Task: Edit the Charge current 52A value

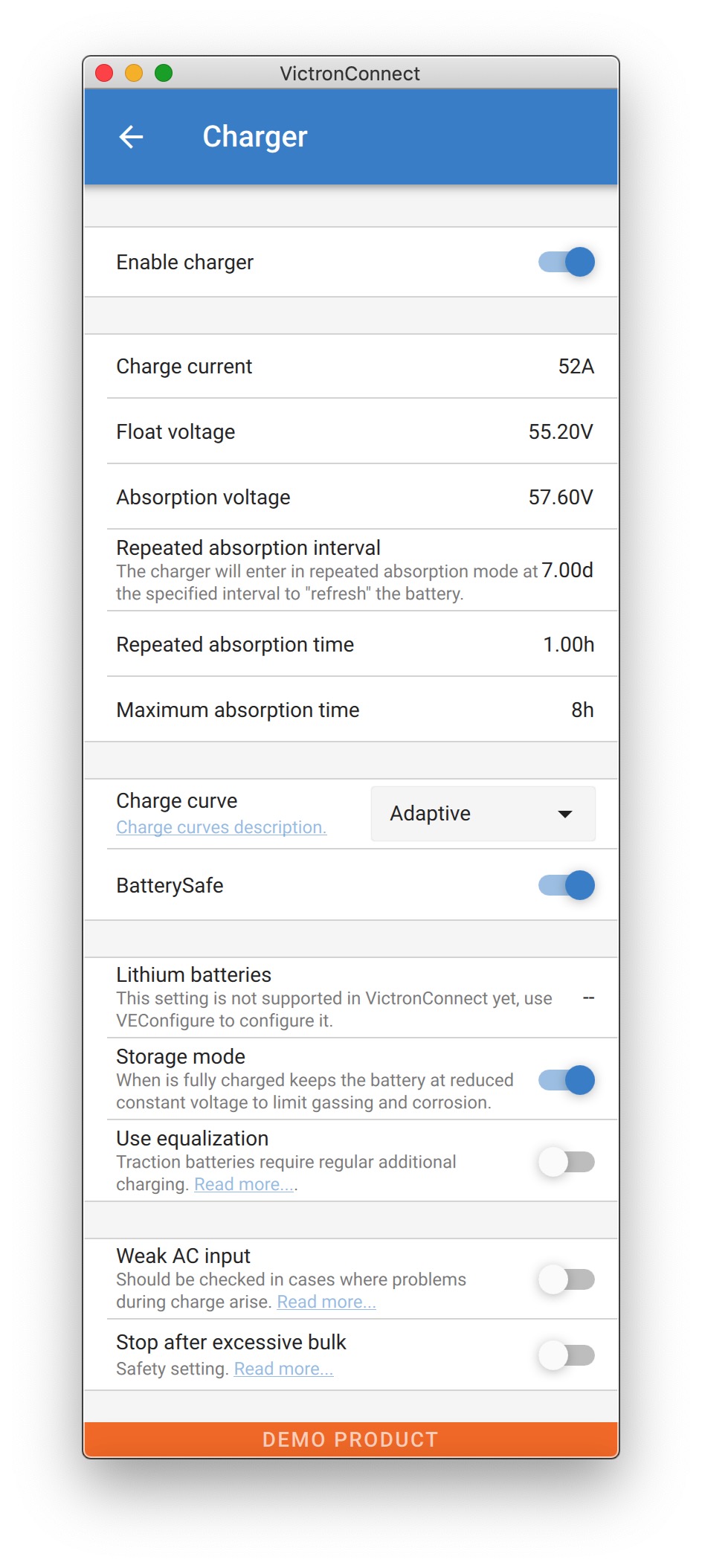Action: (x=576, y=367)
